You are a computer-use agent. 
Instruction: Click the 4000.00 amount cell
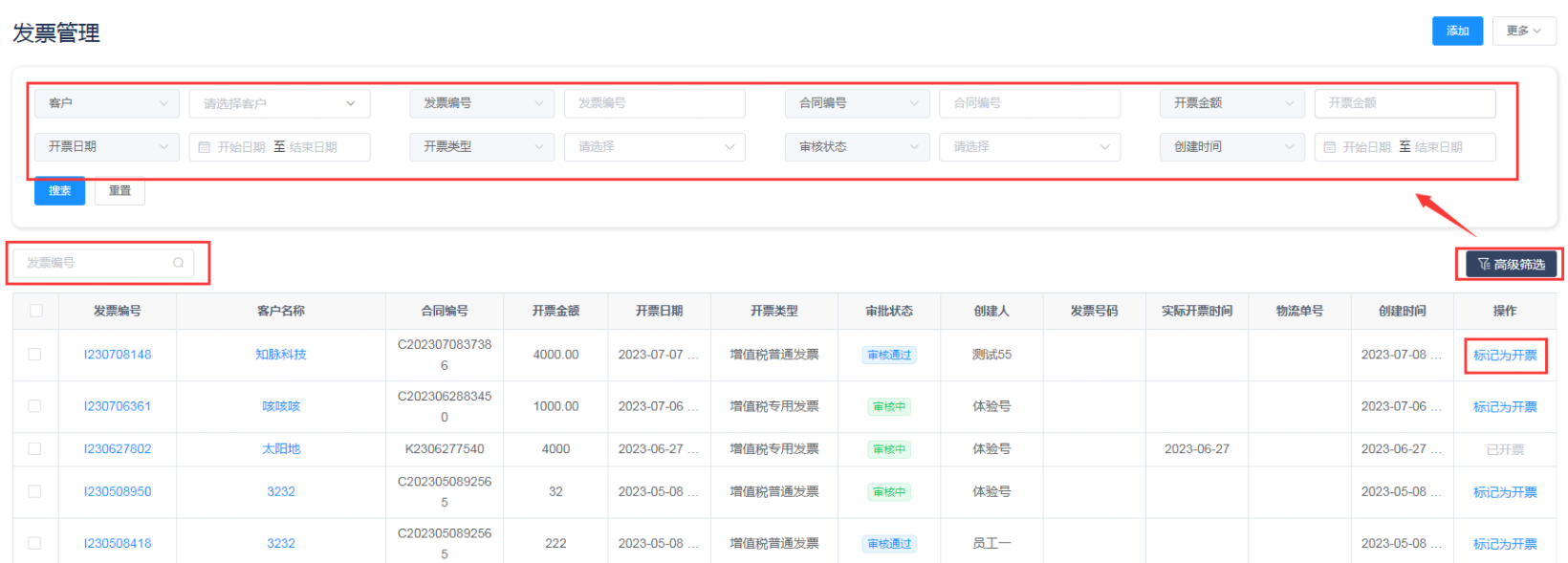pos(555,355)
